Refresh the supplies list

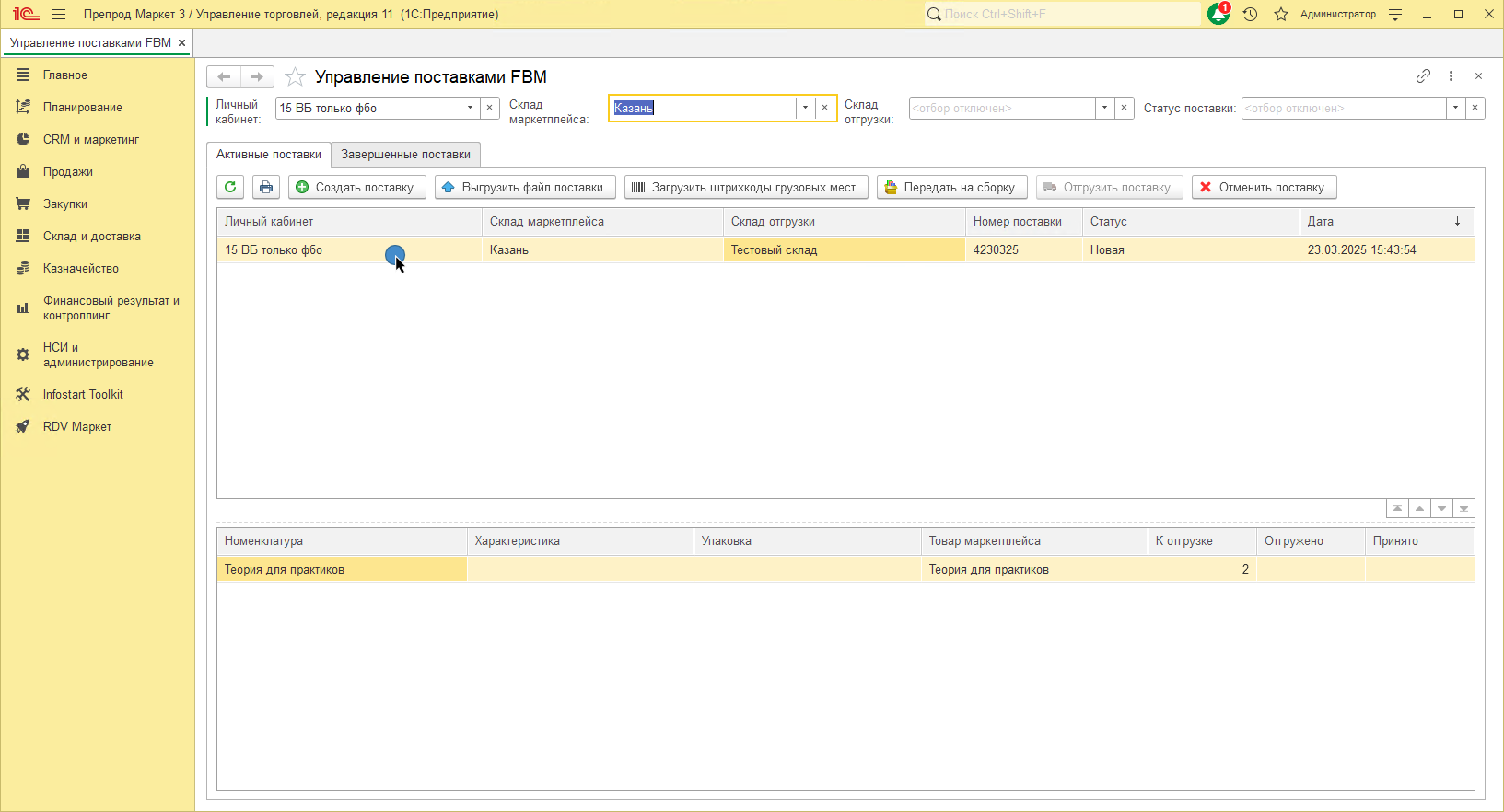(x=230, y=187)
